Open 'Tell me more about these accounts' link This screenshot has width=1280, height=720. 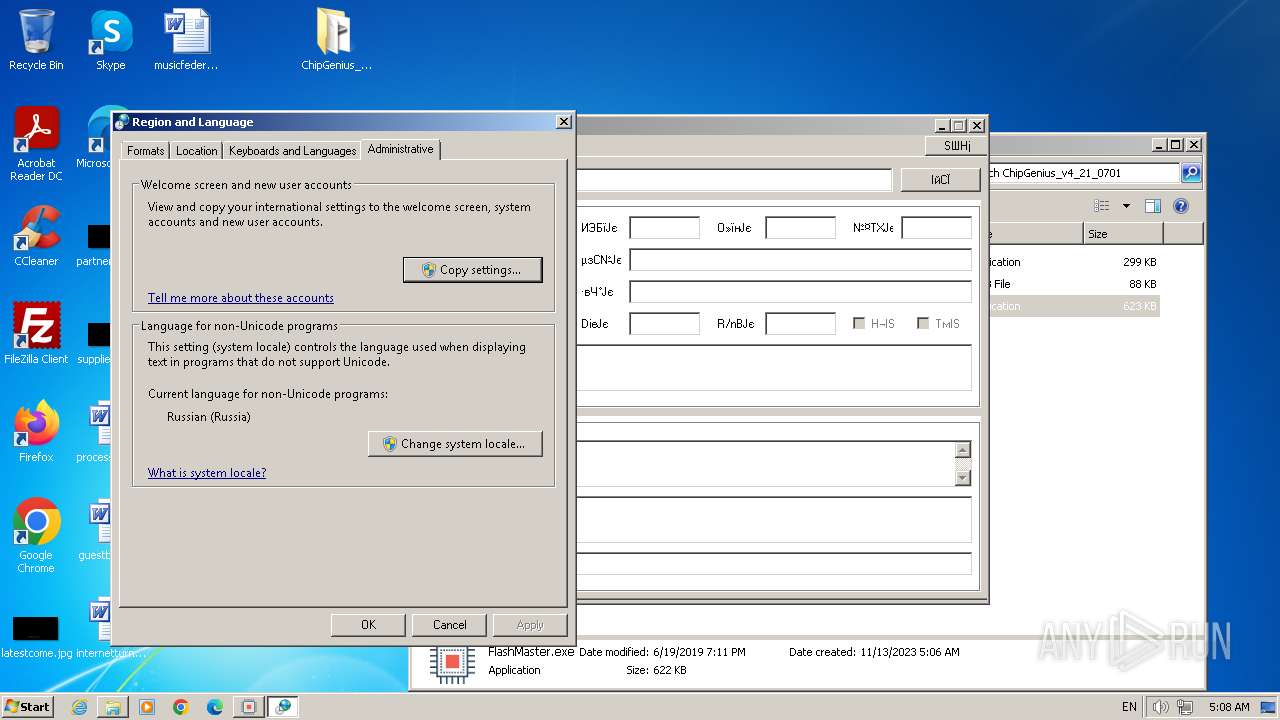(x=241, y=298)
